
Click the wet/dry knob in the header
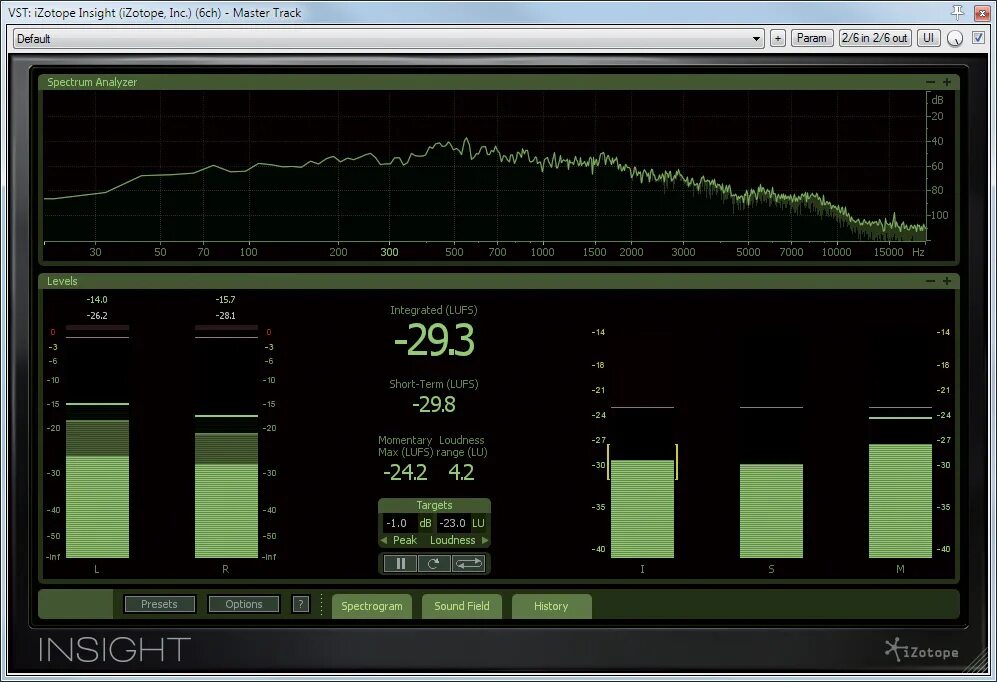tap(955, 38)
